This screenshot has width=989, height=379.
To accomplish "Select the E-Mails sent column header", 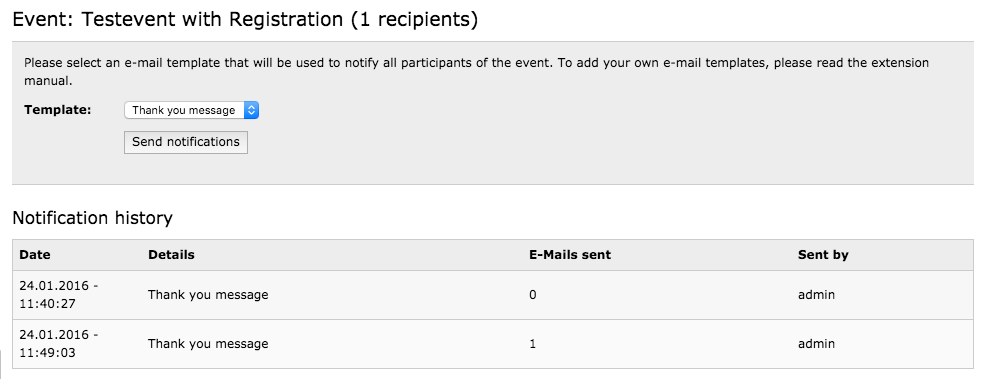I will pos(570,255).
